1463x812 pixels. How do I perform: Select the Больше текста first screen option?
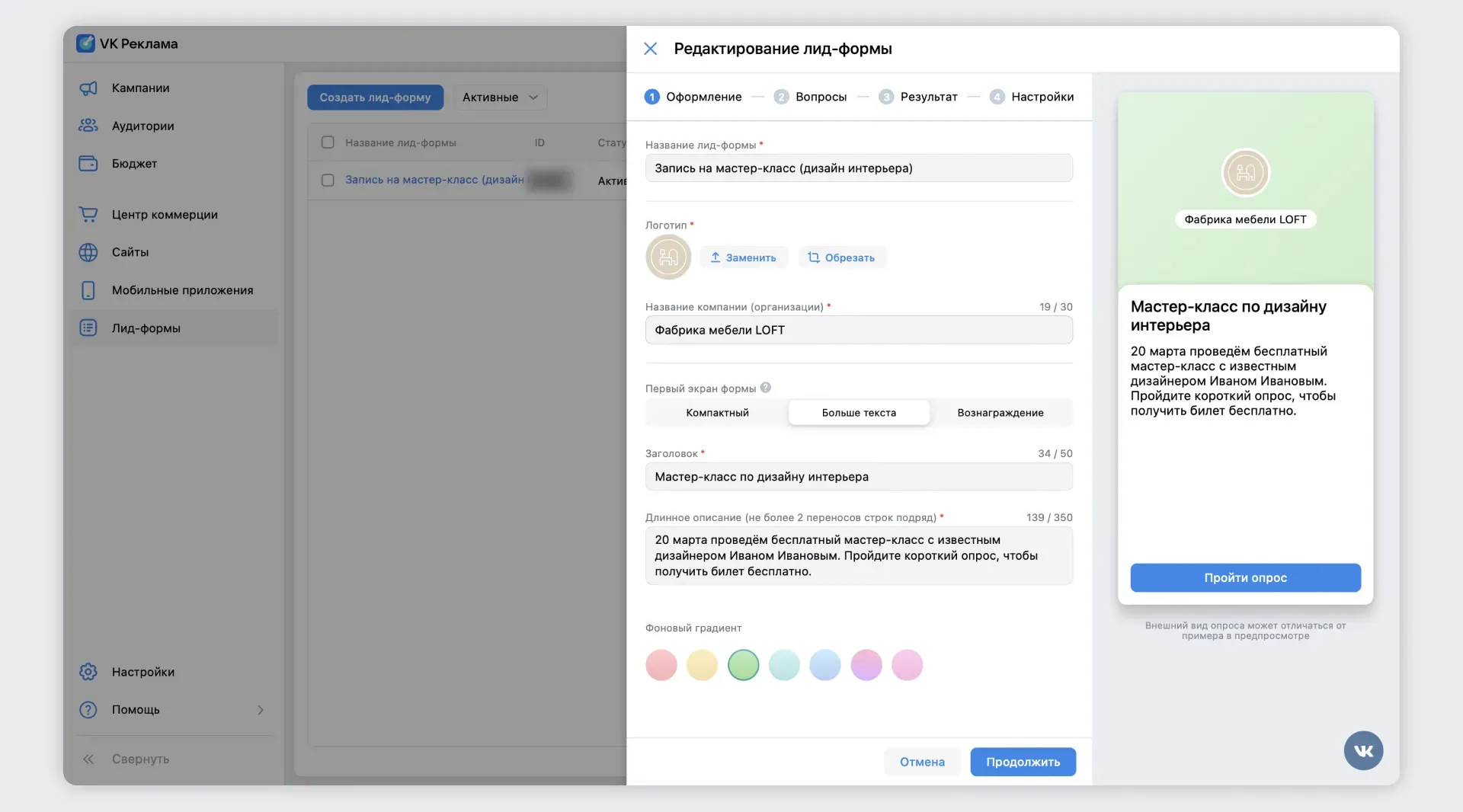[859, 413]
